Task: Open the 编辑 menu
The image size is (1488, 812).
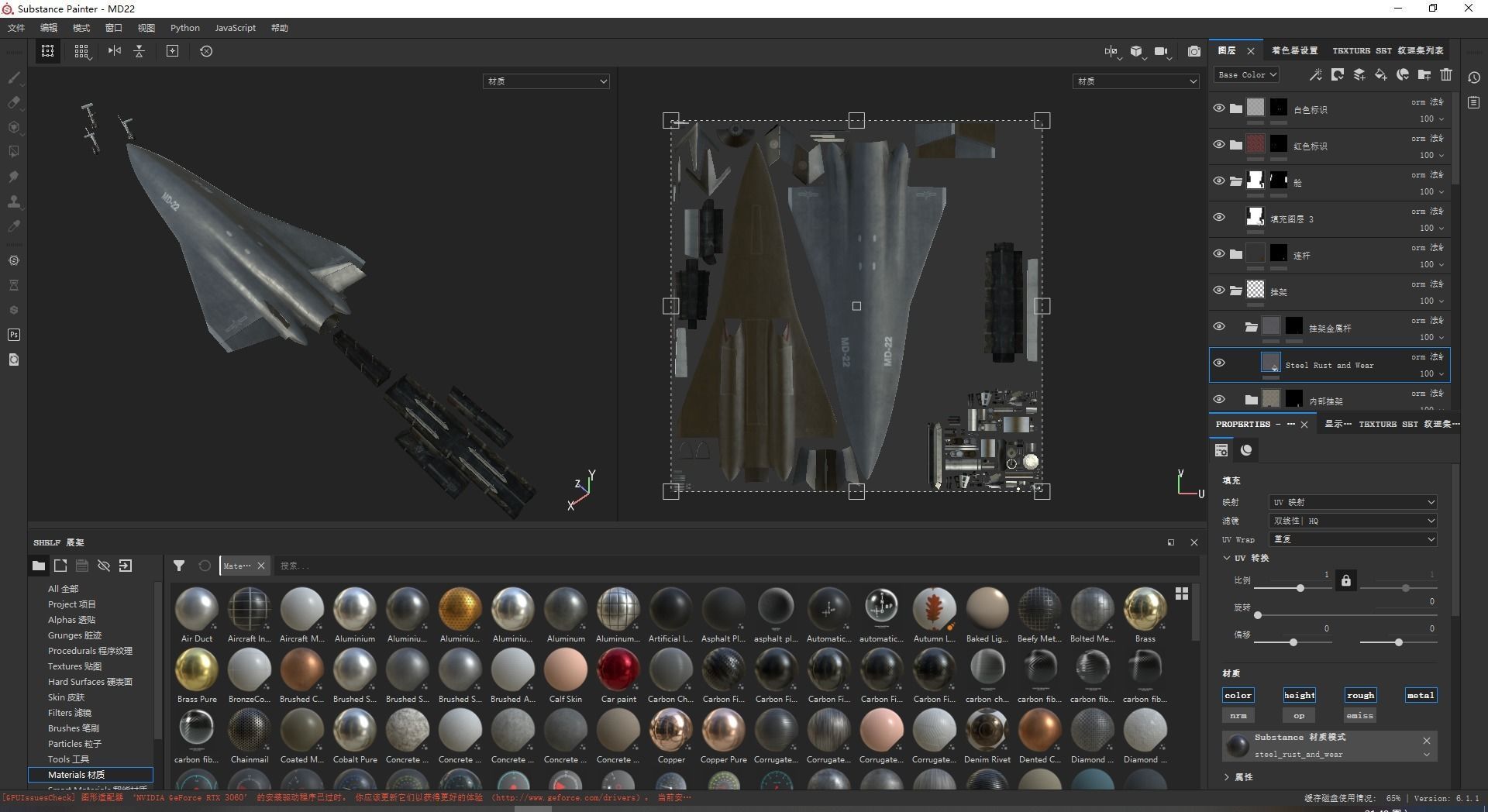Action: 49,28
